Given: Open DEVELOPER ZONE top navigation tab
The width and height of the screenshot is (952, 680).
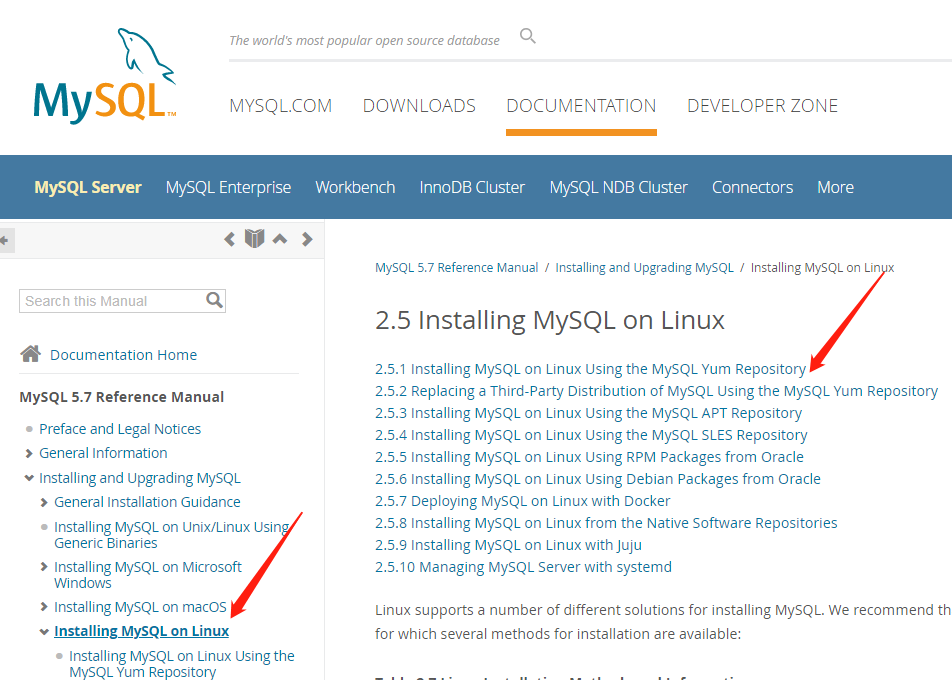Looking at the screenshot, I should 762,106.
